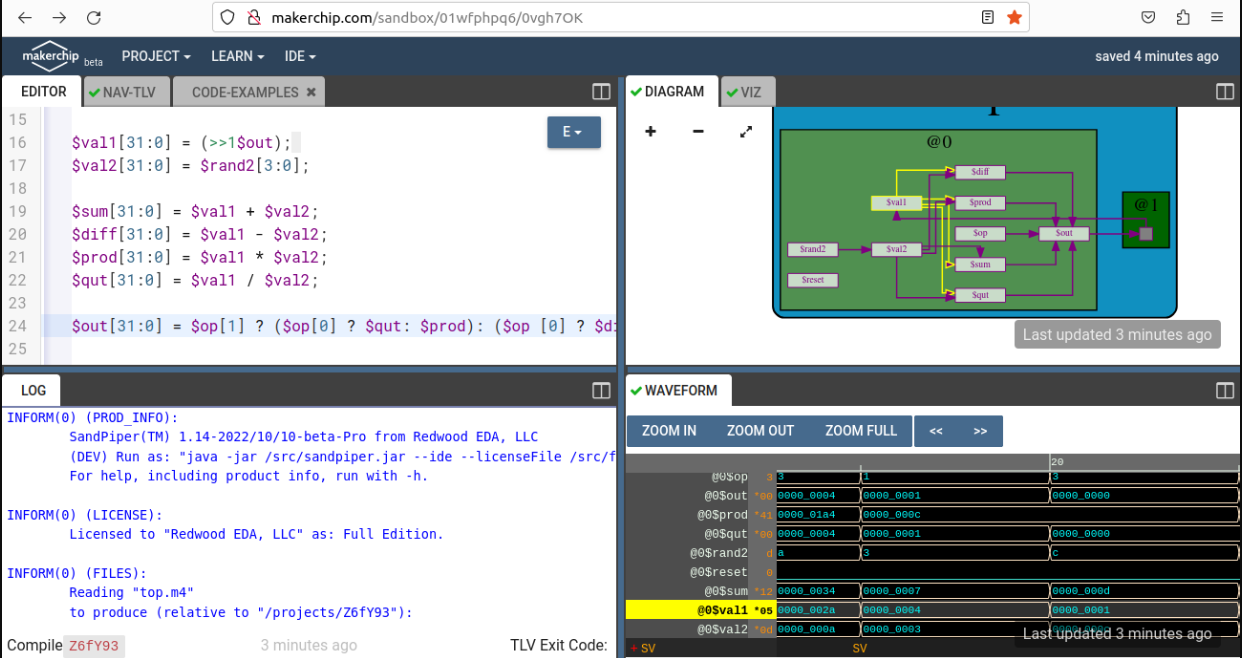Zoom in on the diagram using the plus icon

(x=650, y=131)
